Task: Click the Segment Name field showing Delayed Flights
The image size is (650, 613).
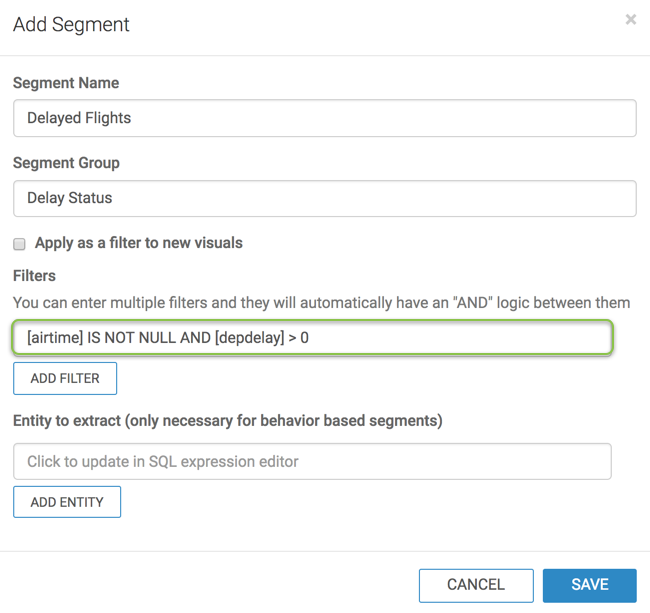Action: point(324,118)
